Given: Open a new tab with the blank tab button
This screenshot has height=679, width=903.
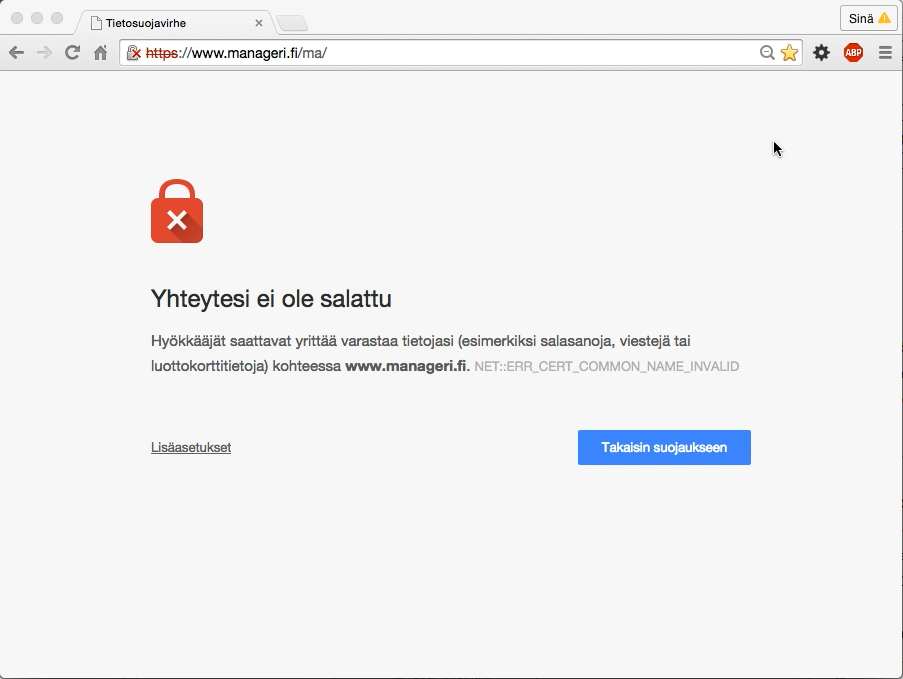Looking at the screenshot, I should click(x=291, y=23).
